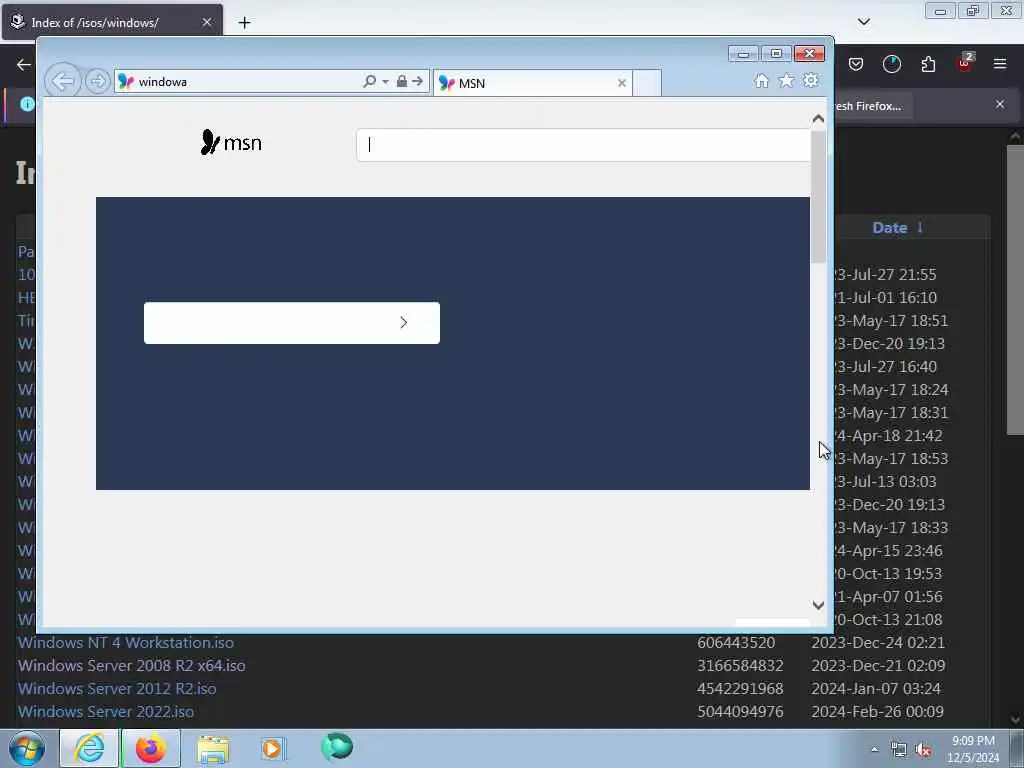Viewport: 1024px width, 768px height.
Task: Expand the IE address bar dropdown arrow
Action: click(385, 82)
